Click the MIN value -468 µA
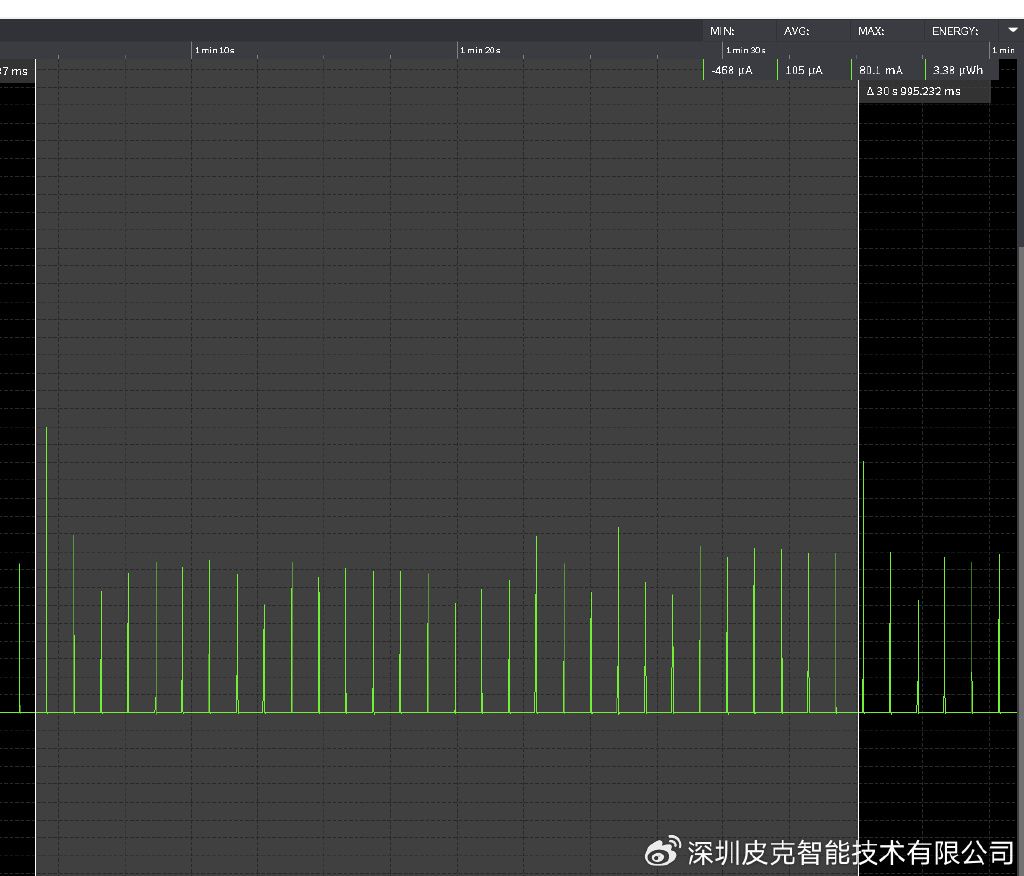 [x=732, y=70]
